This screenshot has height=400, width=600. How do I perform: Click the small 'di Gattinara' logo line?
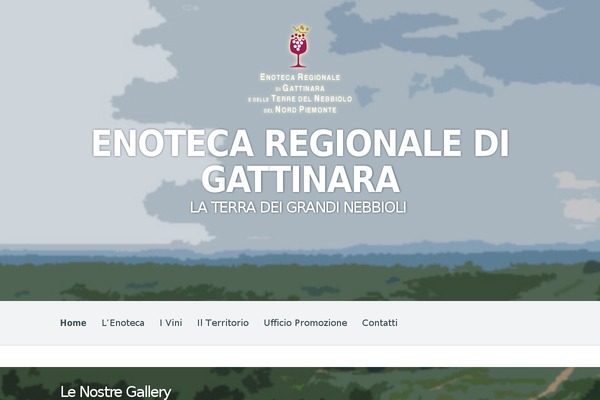tap(300, 88)
